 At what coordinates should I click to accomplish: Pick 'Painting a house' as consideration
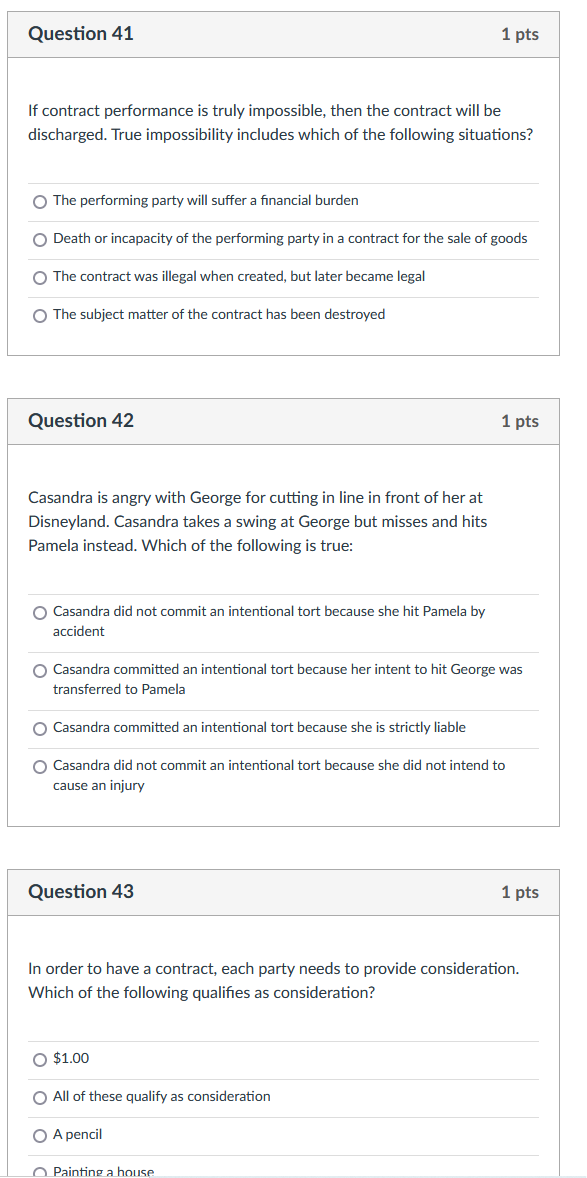point(39,1170)
